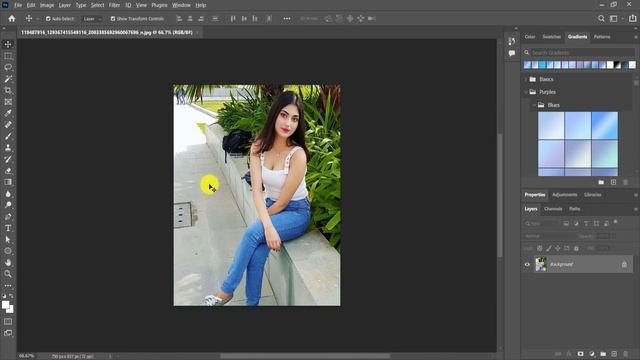Toggle the Lock transparent pixels icon
Screen dimensions: 640x360
(540, 248)
